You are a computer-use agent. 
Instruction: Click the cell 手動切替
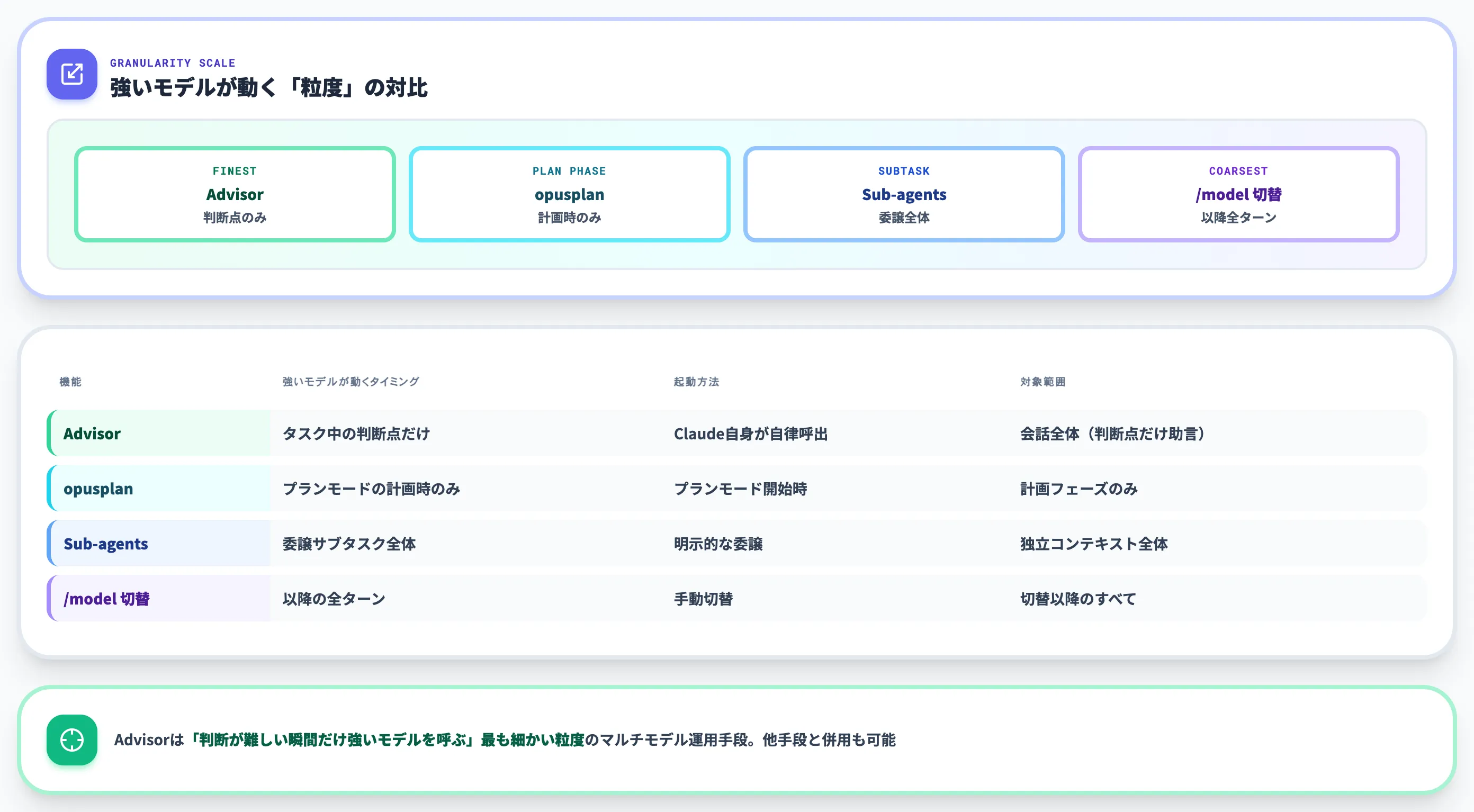(x=703, y=599)
